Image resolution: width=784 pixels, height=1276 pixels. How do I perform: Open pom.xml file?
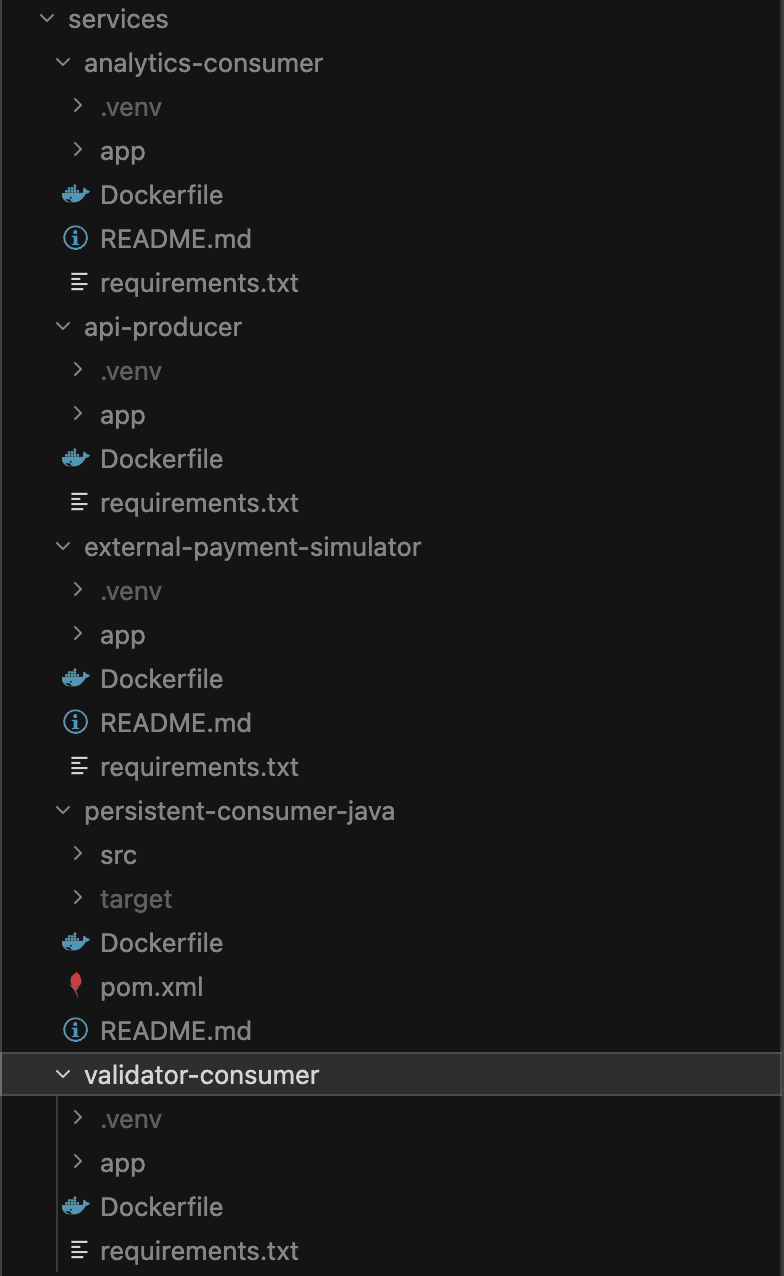pos(151,987)
